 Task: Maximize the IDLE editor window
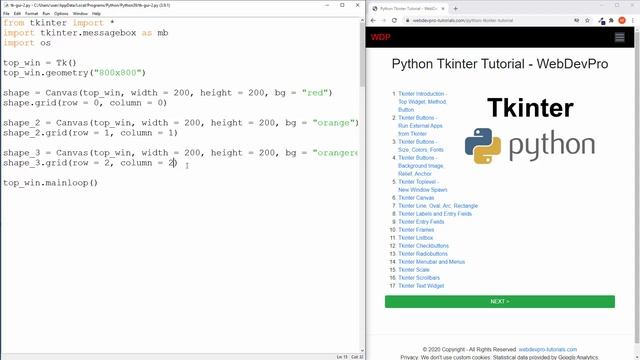(x=342, y=5)
